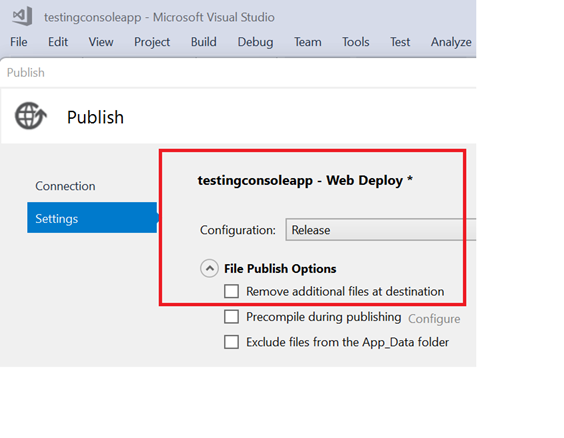
Task: Open the Analyze menu
Action: 451,42
